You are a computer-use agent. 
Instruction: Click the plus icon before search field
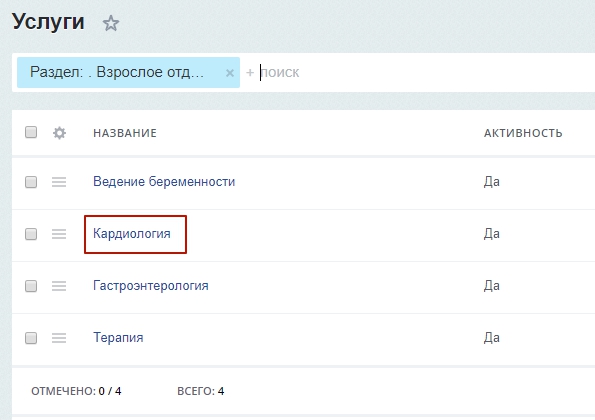click(250, 72)
